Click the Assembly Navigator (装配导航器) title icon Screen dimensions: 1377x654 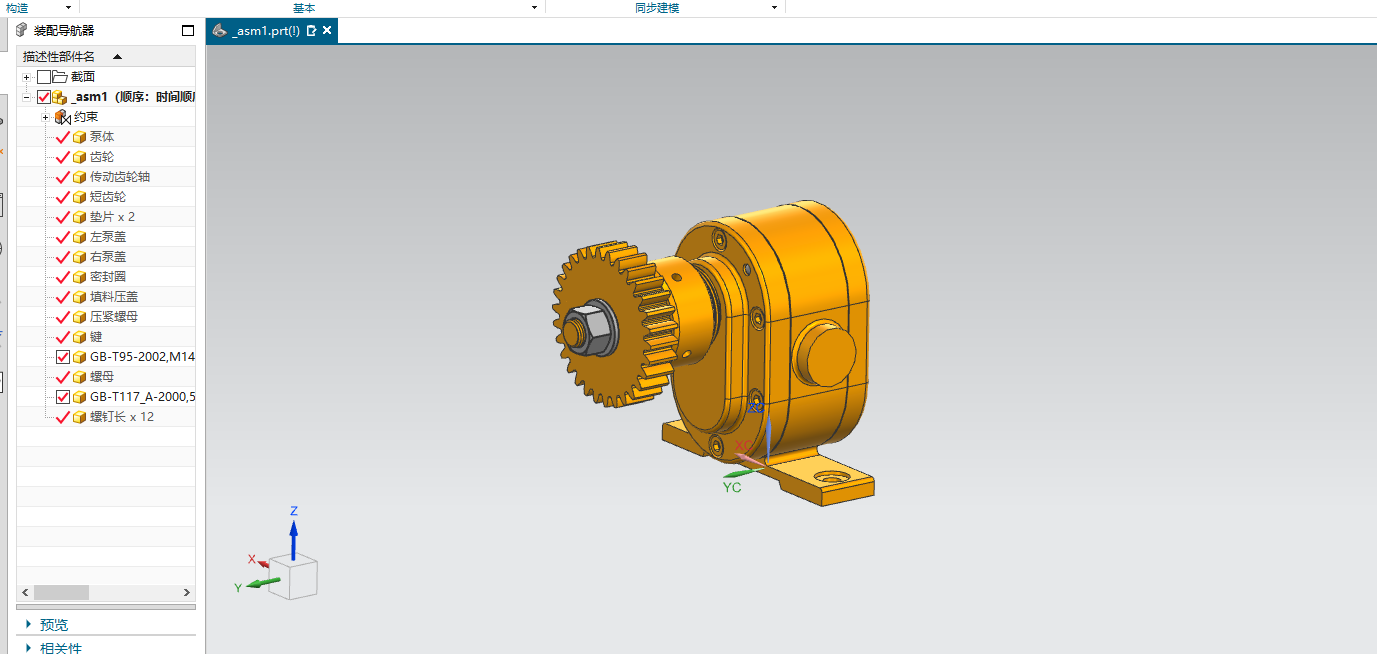pyautogui.click(x=22, y=31)
